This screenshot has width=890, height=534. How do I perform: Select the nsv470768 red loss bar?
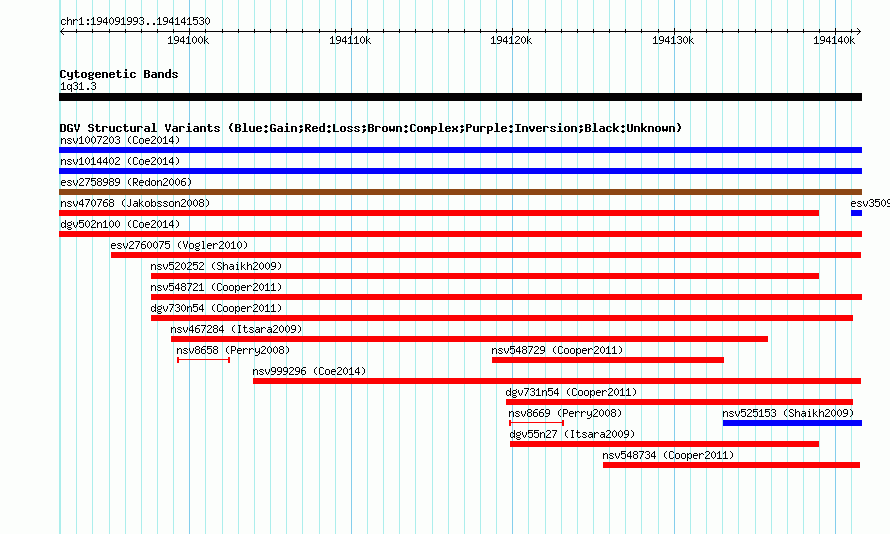pyautogui.click(x=439, y=213)
